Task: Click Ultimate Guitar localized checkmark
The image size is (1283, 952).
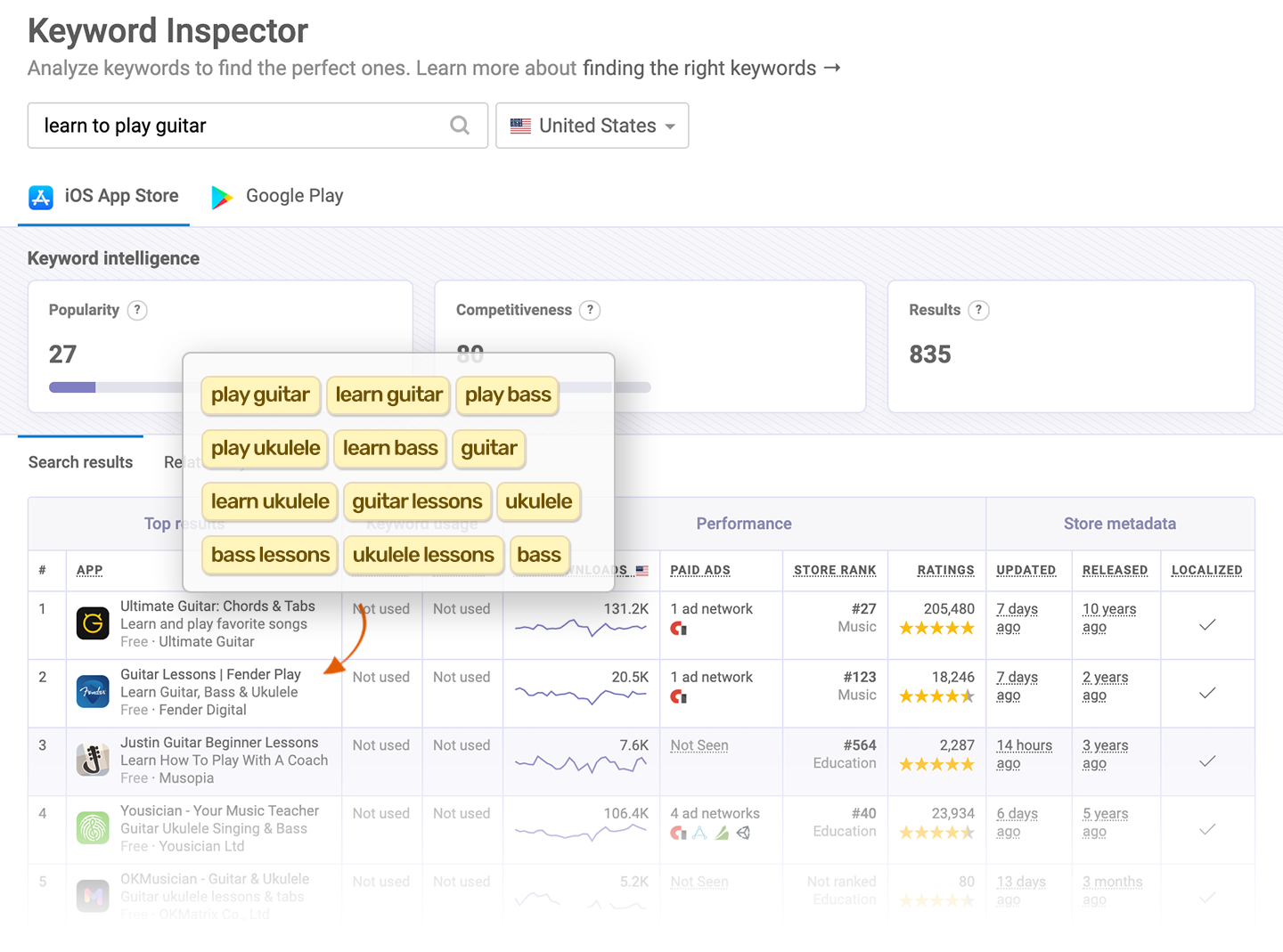Action: pyautogui.click(x=1207, y=624)
